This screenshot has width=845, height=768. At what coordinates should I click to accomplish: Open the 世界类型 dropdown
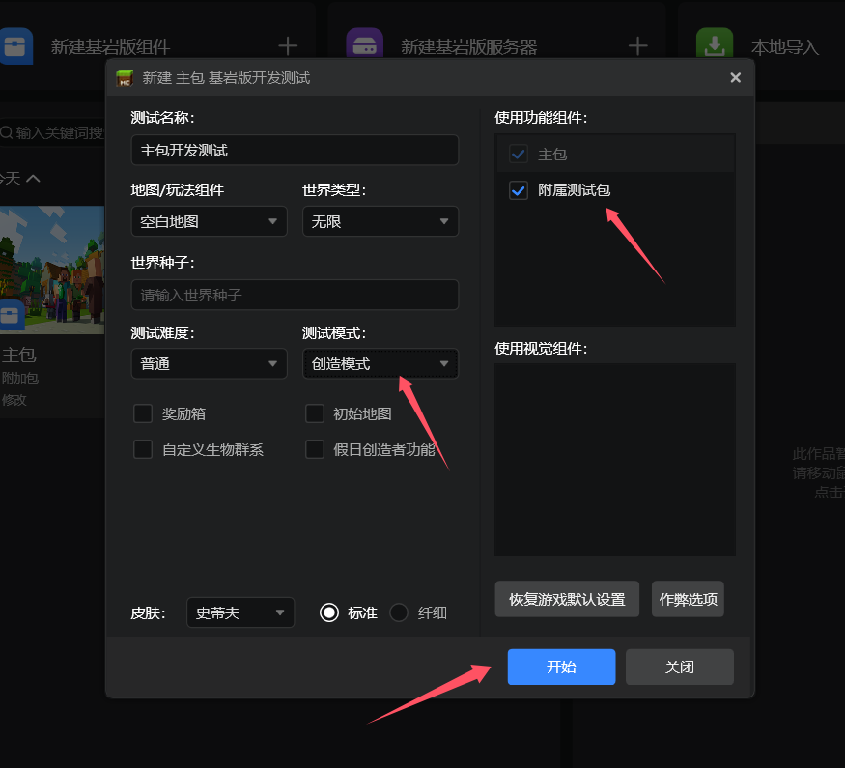[380, 222]
